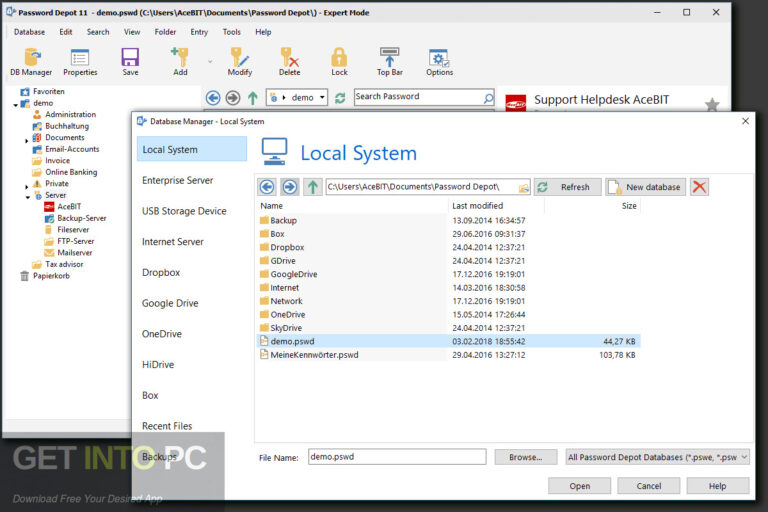Click the Open button
The image size is (768, 512).
click(579, 486)
